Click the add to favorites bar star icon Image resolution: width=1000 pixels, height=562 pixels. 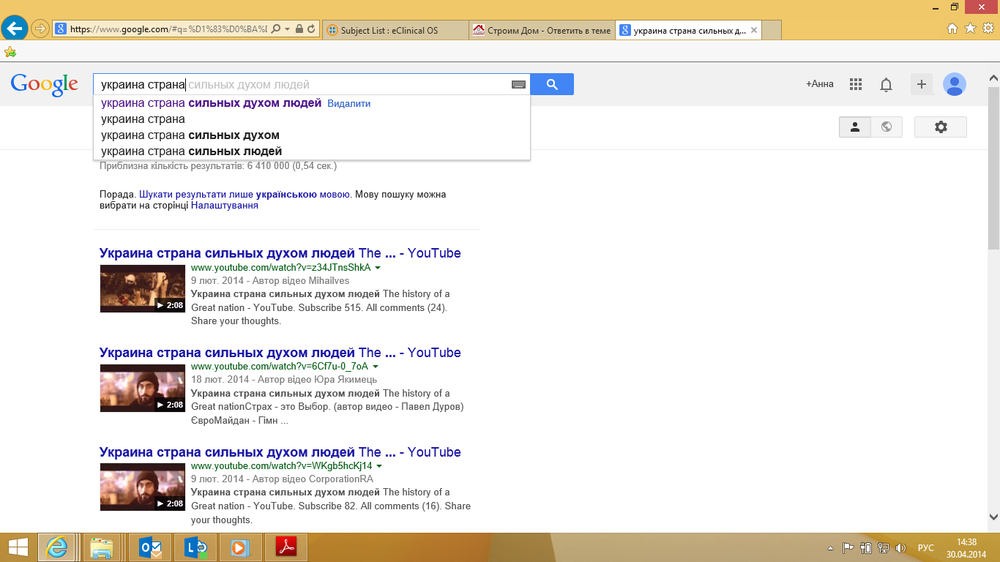pos(10,52)
